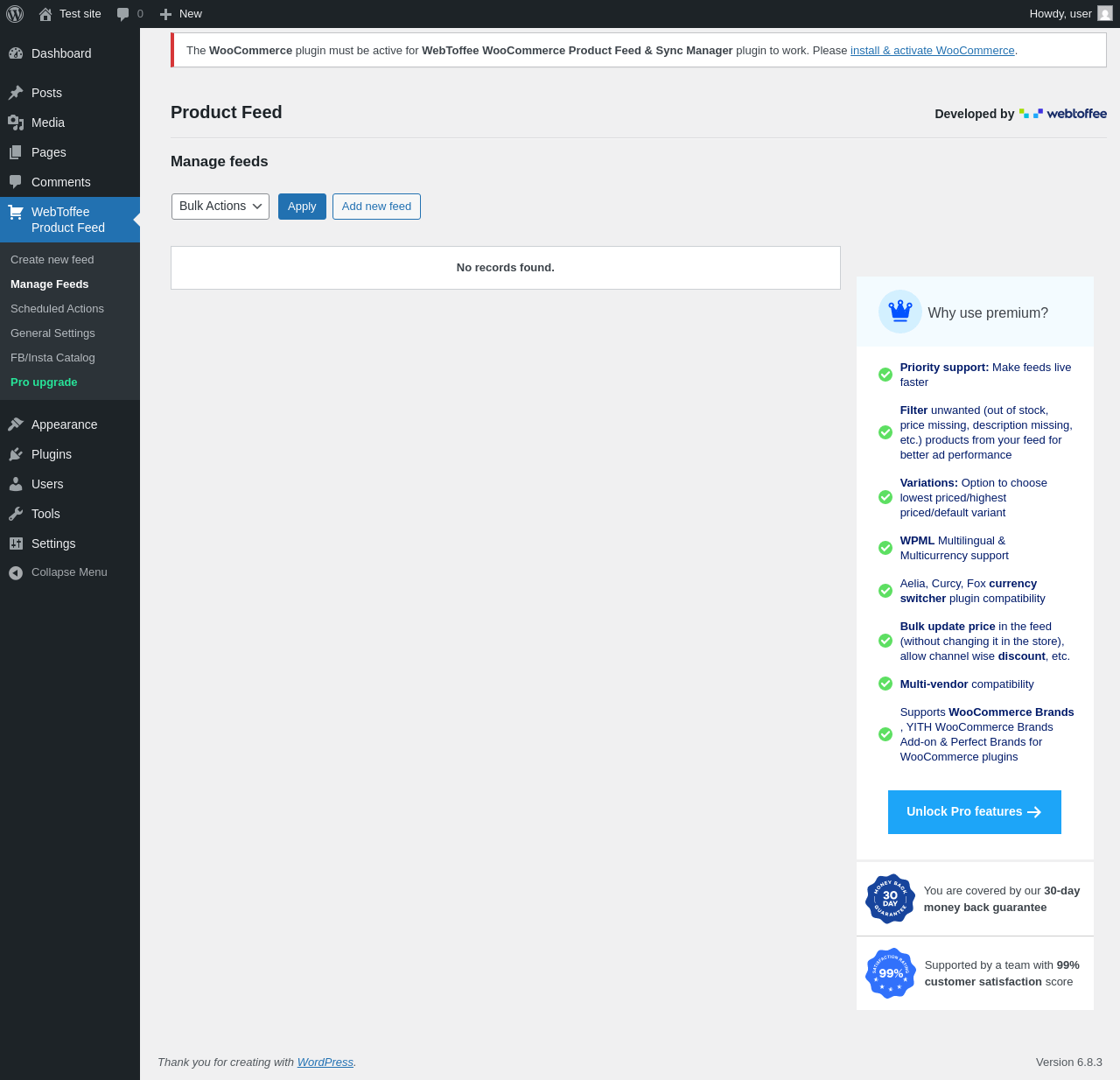Click the Priority support green checkmark
The image size is (1120, 1080).
(x=885, y=375)
